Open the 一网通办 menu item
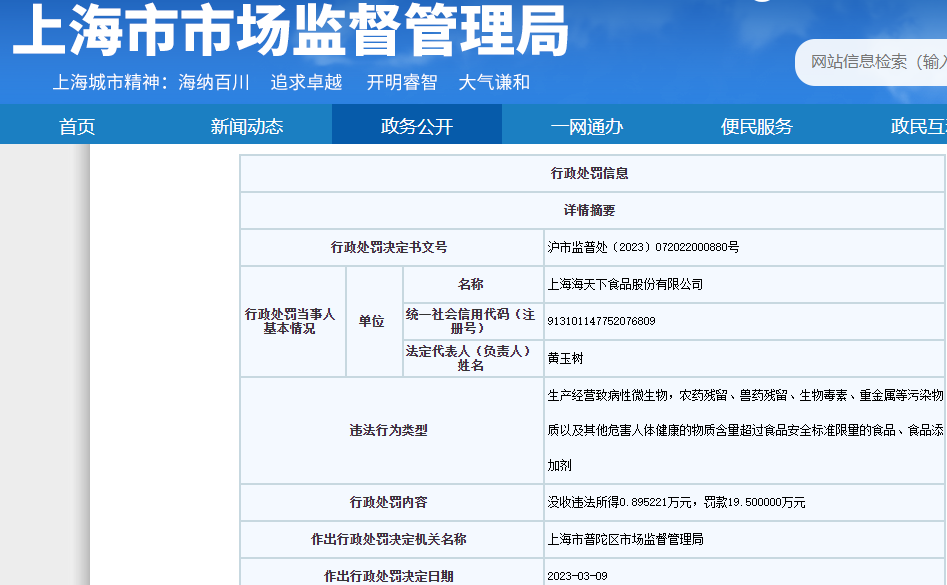Viewport: 947px width, 585px height. [587, 126]
